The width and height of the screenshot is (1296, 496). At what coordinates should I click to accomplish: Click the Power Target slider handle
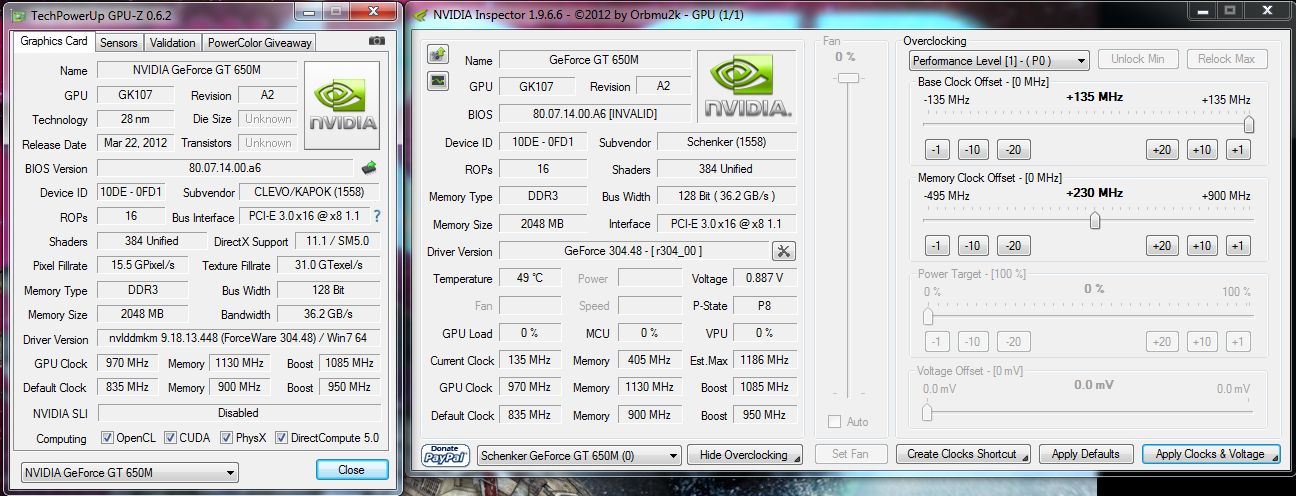coord(927,316)
